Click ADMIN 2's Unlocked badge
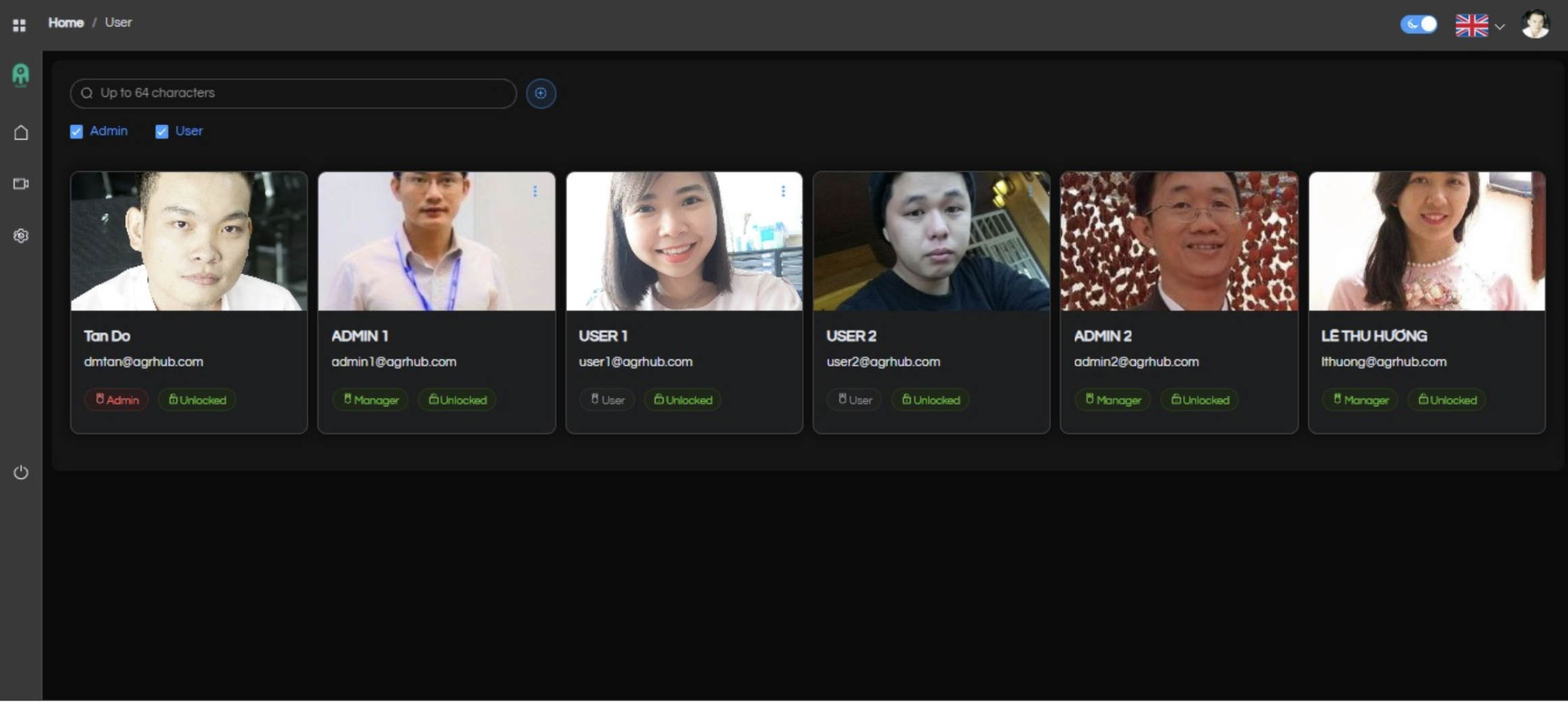The height and width of the screenshot is (705, 1568). point(1200,400)
